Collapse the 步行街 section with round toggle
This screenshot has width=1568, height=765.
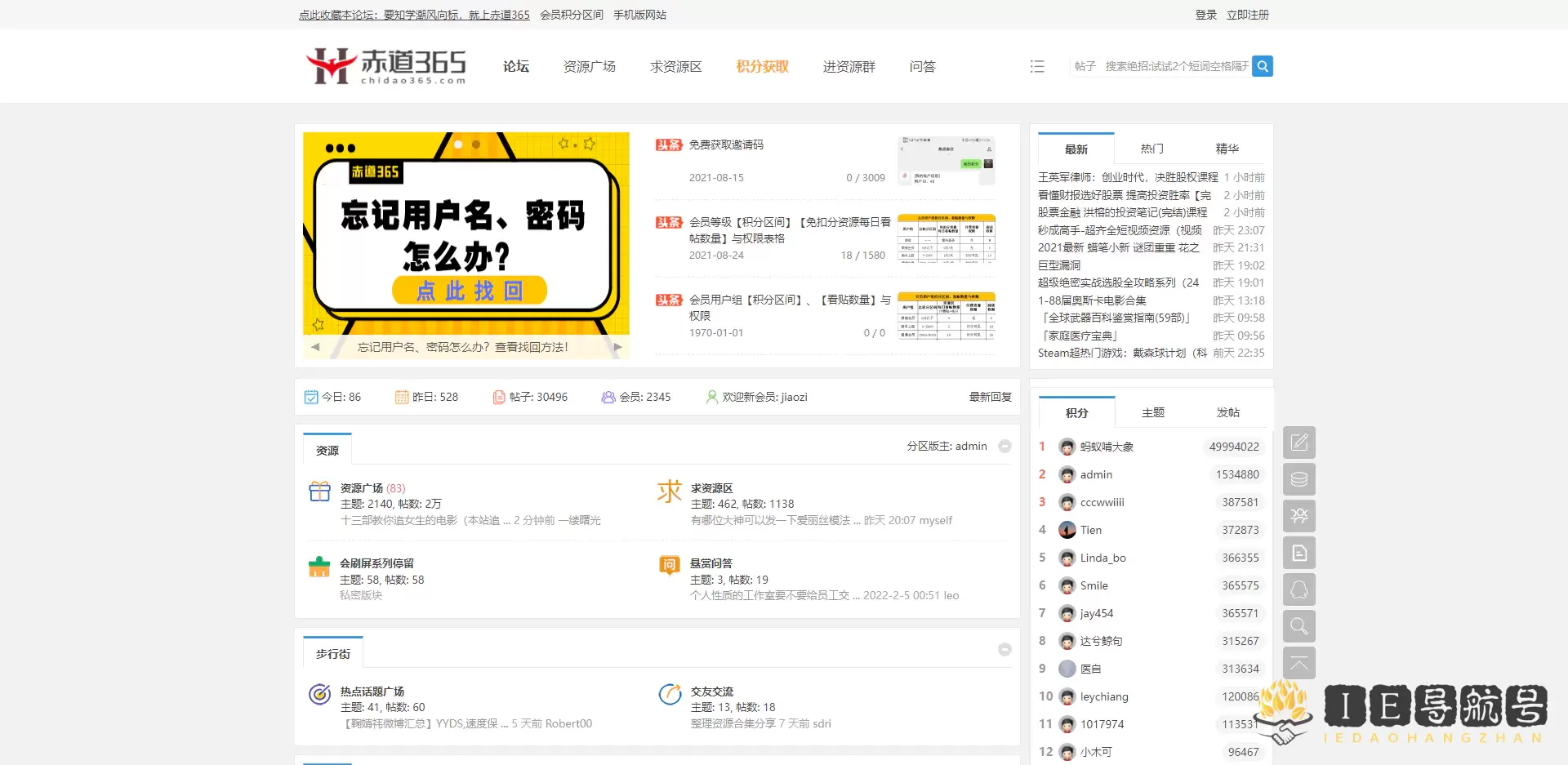coord(1005,650)
